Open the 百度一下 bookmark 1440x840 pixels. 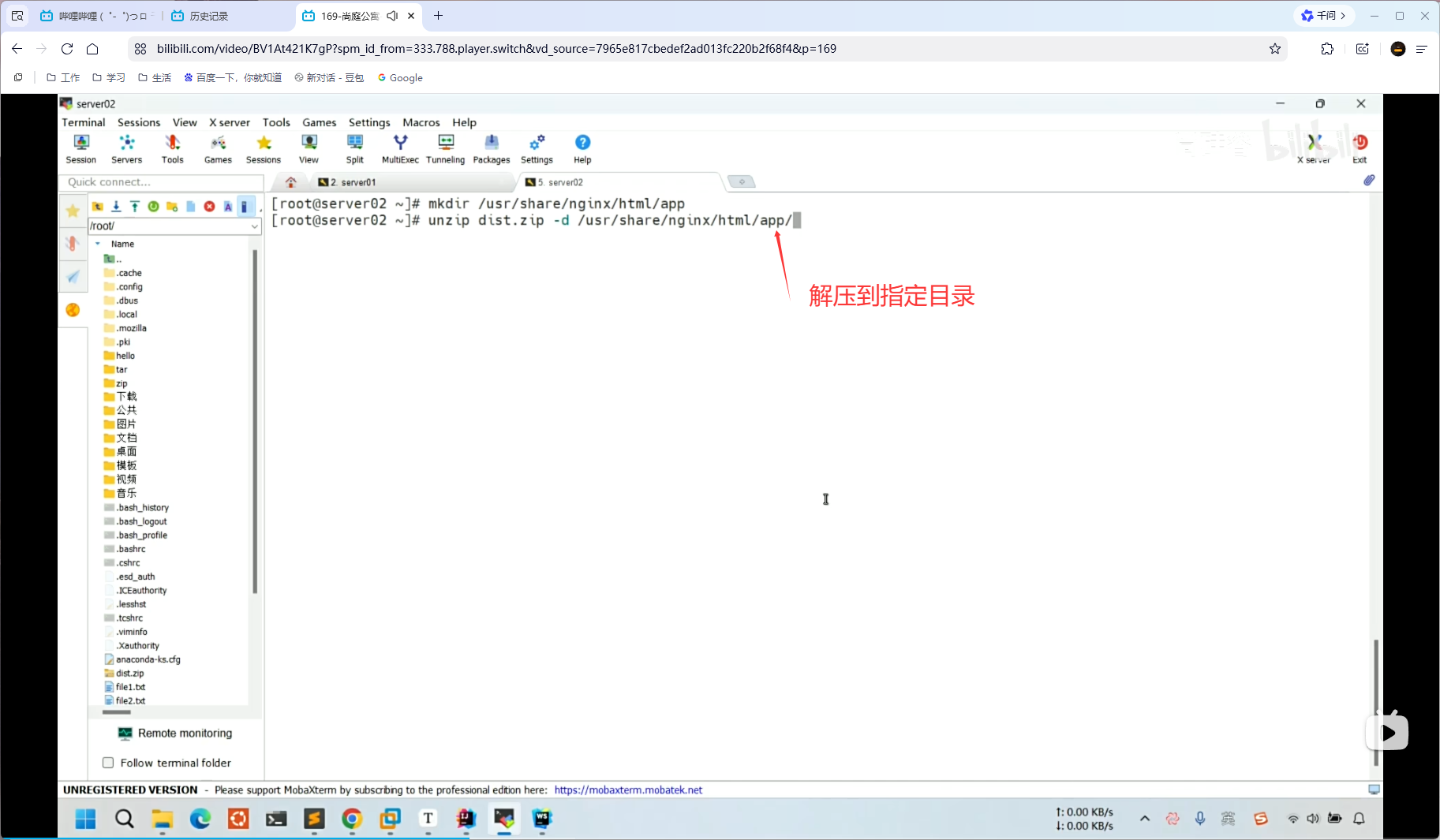click(x=233, y=77)
